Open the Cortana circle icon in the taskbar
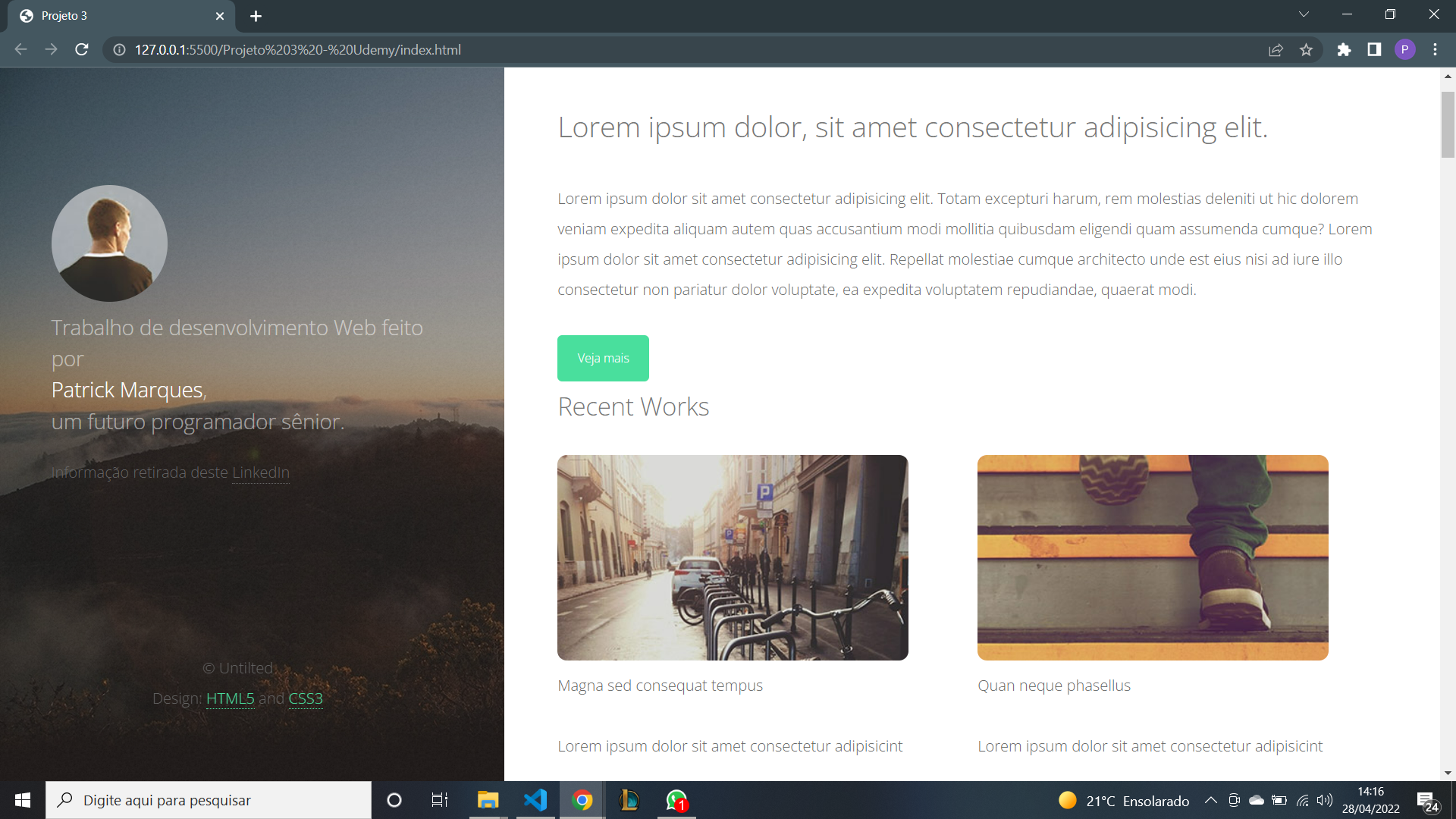Viewport: 1456px width, 819px height. pyautogui.click(x=394, y=800)
